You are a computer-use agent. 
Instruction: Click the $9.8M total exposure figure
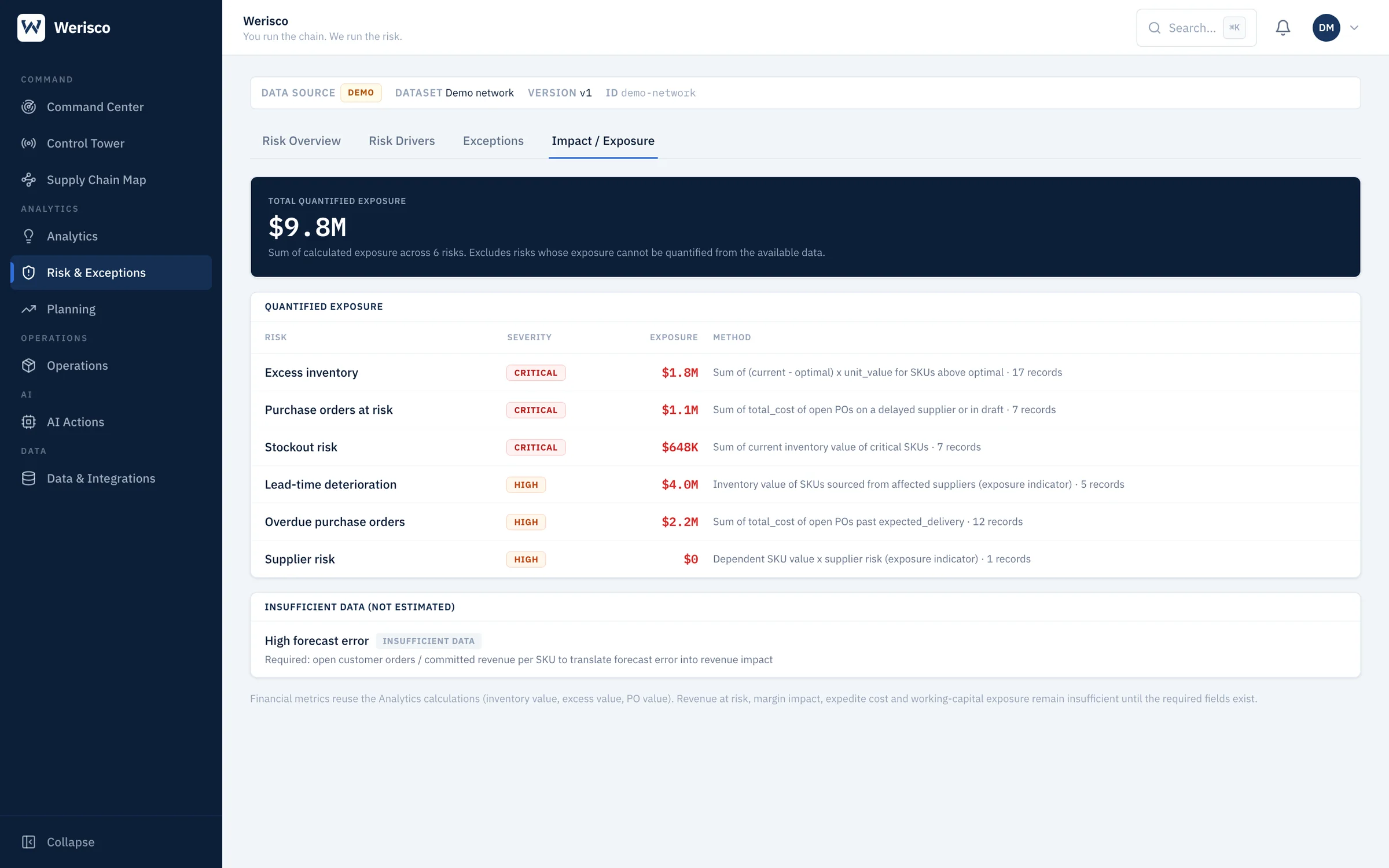pyautogui.click(x=307, y=227)
